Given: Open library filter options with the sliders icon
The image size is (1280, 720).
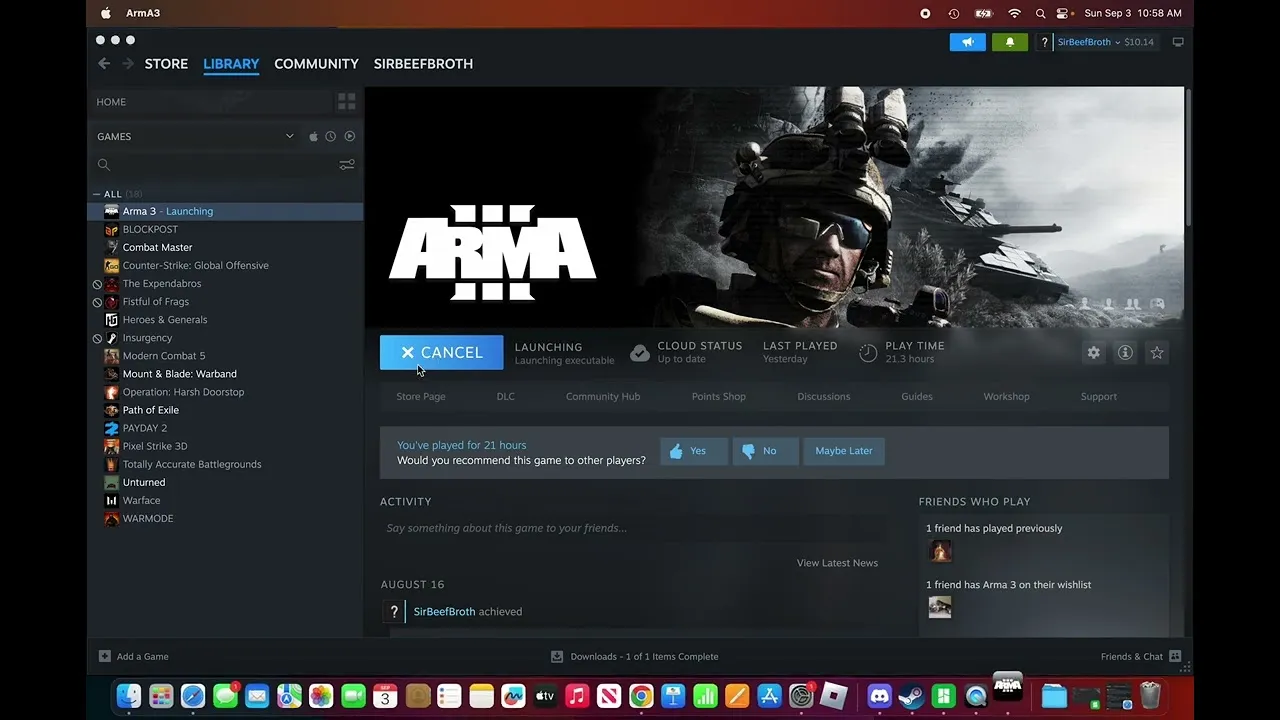Looking at the screenshot, I should pyautogui.click(x=347, y=164).
